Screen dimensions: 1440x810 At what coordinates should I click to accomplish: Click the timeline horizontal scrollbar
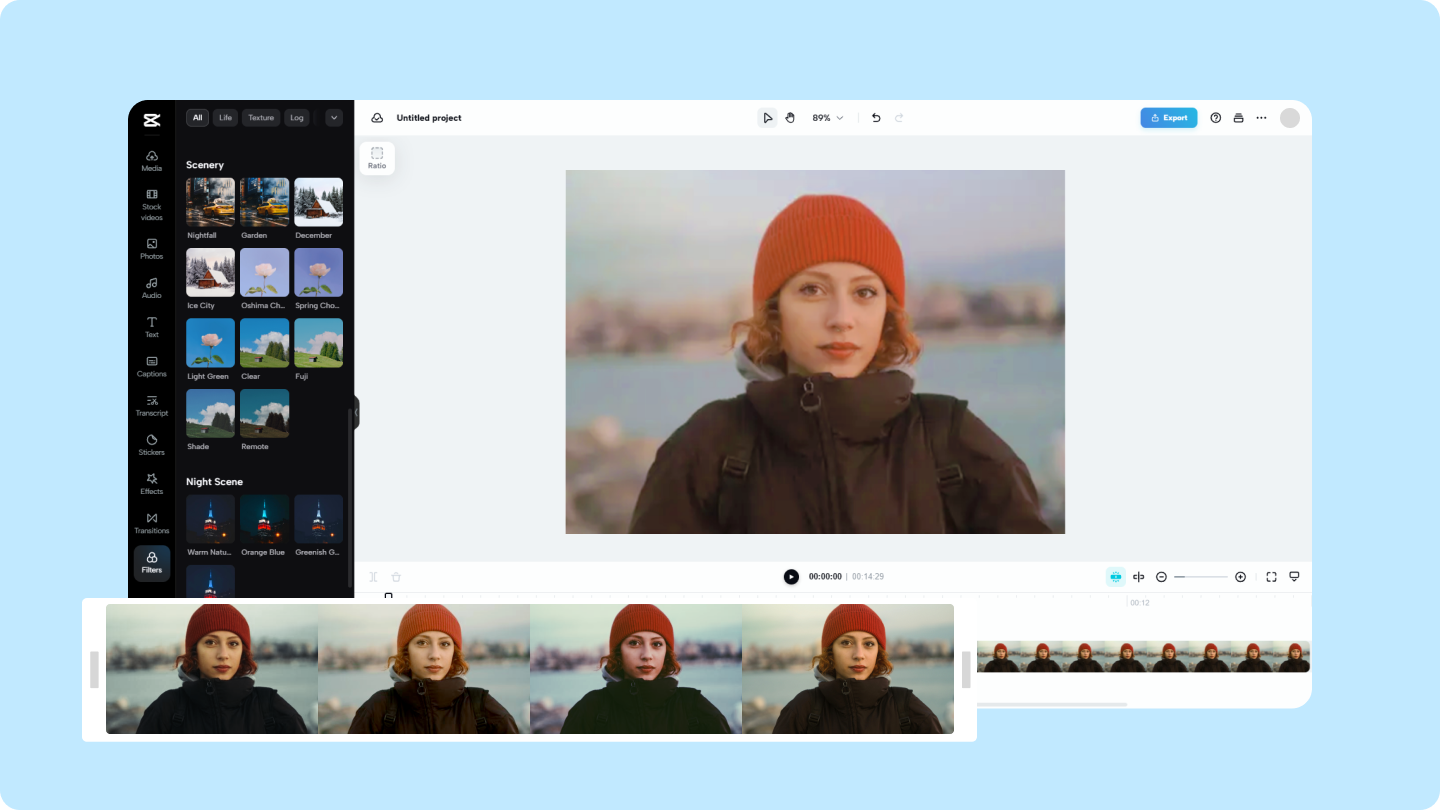(1052, 705)
